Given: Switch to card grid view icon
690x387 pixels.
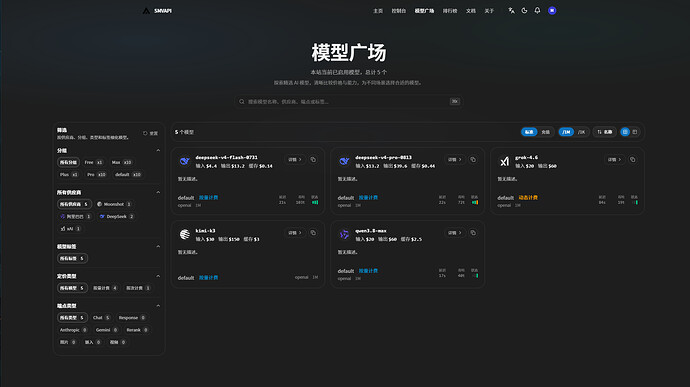Looking at the screenshot, I should tap(625, 132).
